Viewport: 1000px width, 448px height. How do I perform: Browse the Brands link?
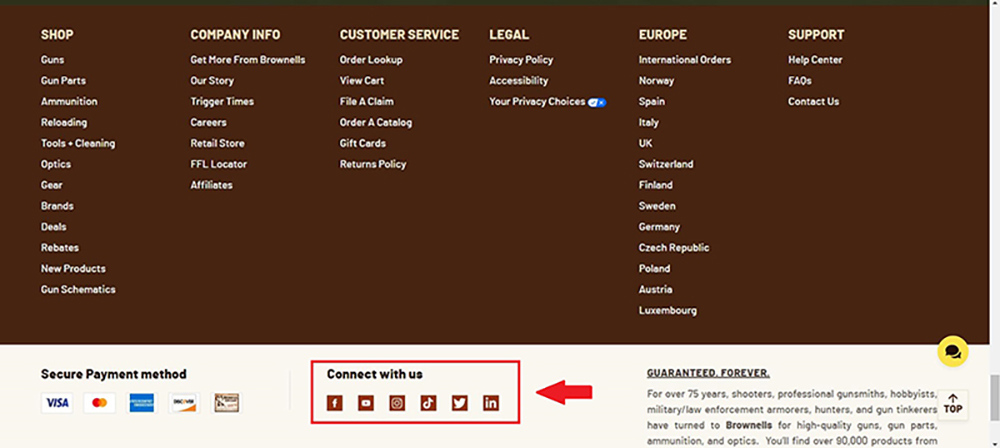tap(57, 206)
